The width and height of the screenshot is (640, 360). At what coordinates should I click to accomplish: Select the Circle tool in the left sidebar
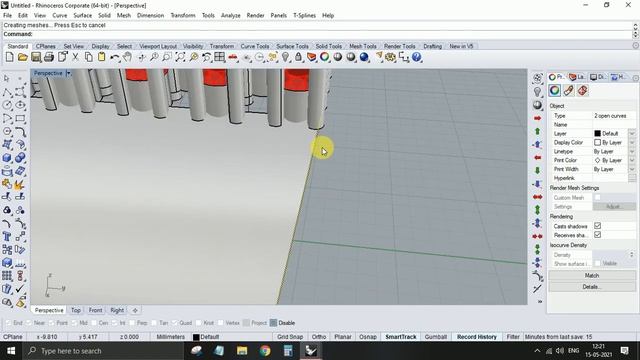click(x=7, y=105)
